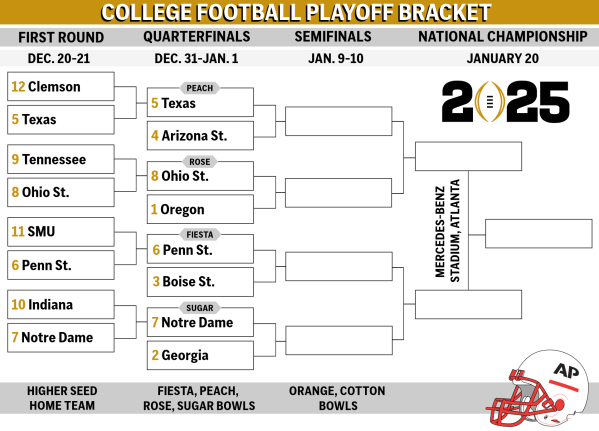
Task: Click the bottom empty semifinal box
Action: (x=338, y=340)
